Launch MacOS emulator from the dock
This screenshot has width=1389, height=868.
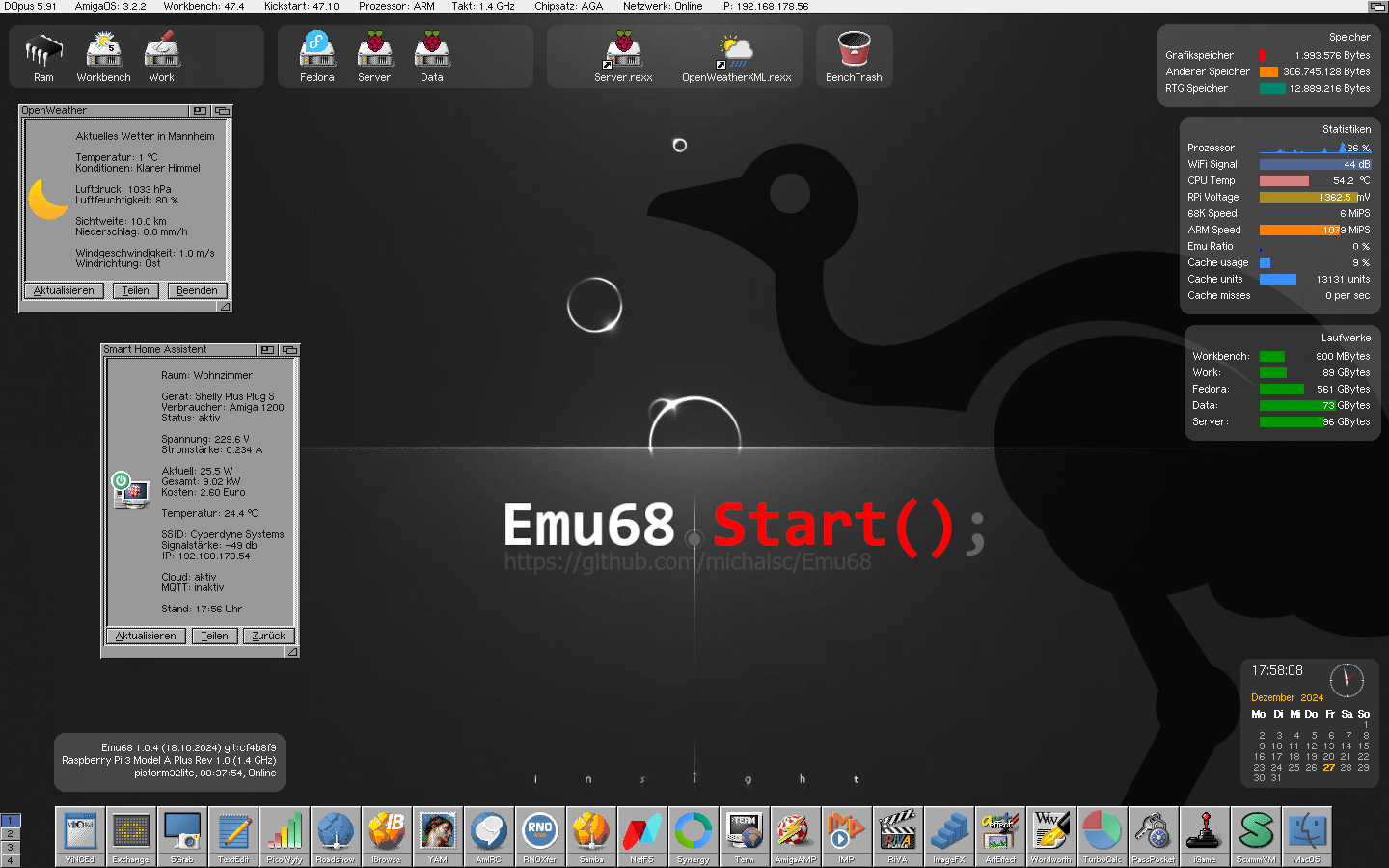pyautogui.click(x=1307, y=836)
